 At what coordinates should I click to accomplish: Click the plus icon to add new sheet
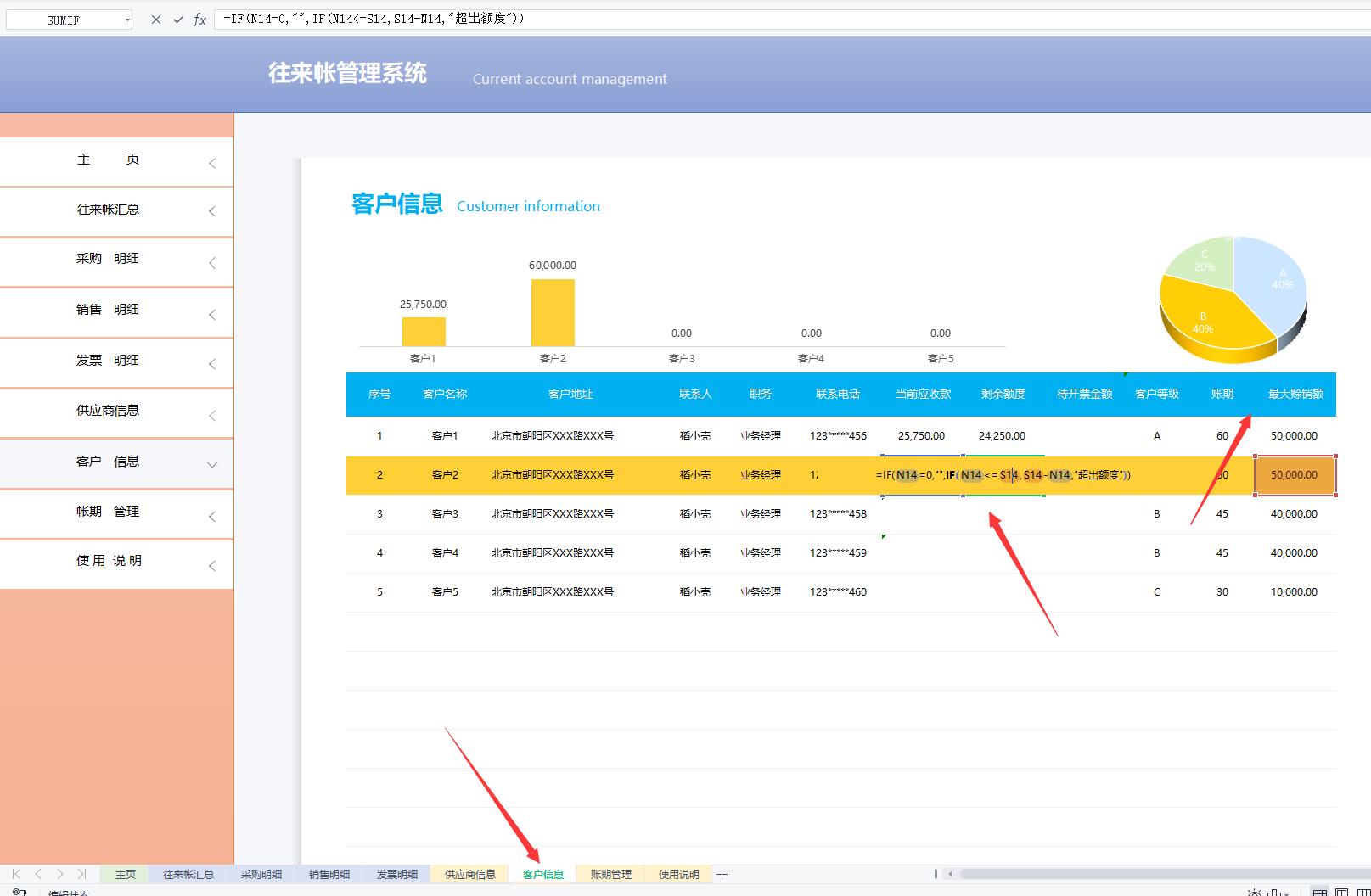pyautogui.click(x=722, y=873)
